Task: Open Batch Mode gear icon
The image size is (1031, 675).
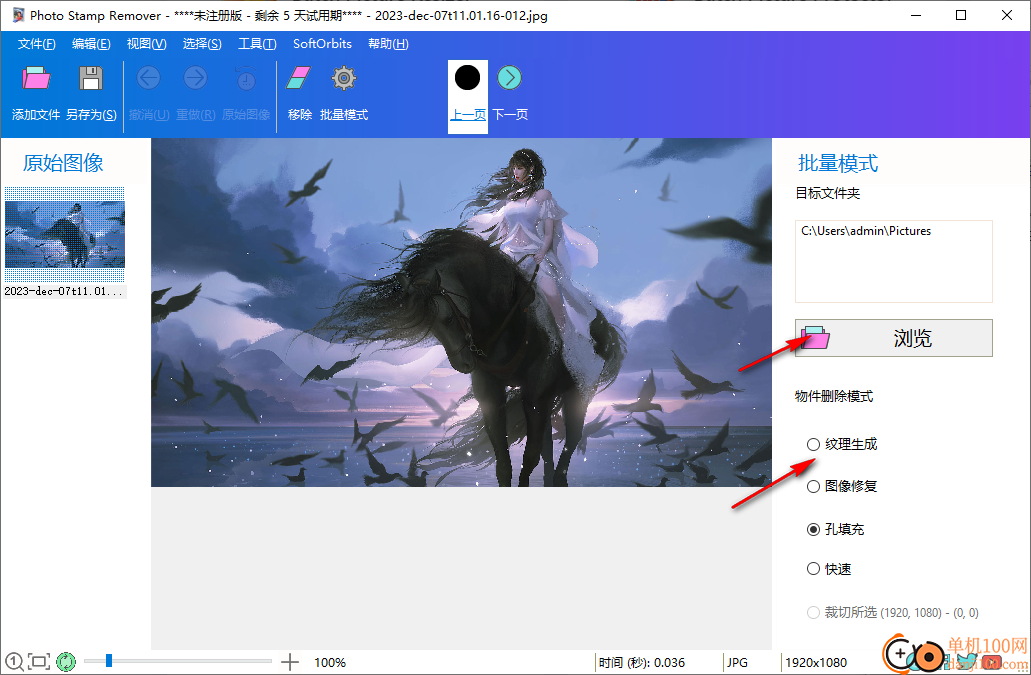Action: (x=343, y=78)
